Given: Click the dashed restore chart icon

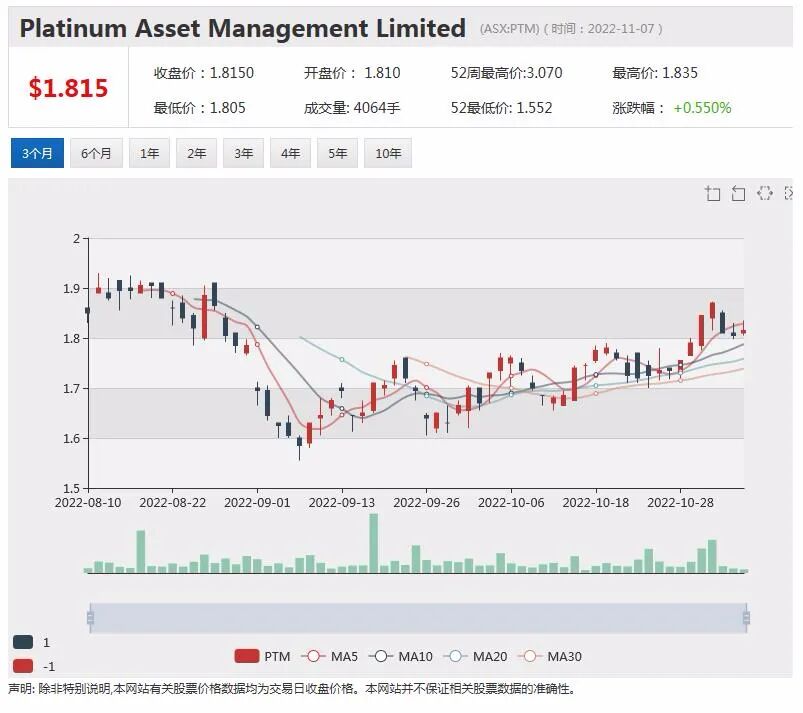Looking at the screenshot, I should [765, 193].
